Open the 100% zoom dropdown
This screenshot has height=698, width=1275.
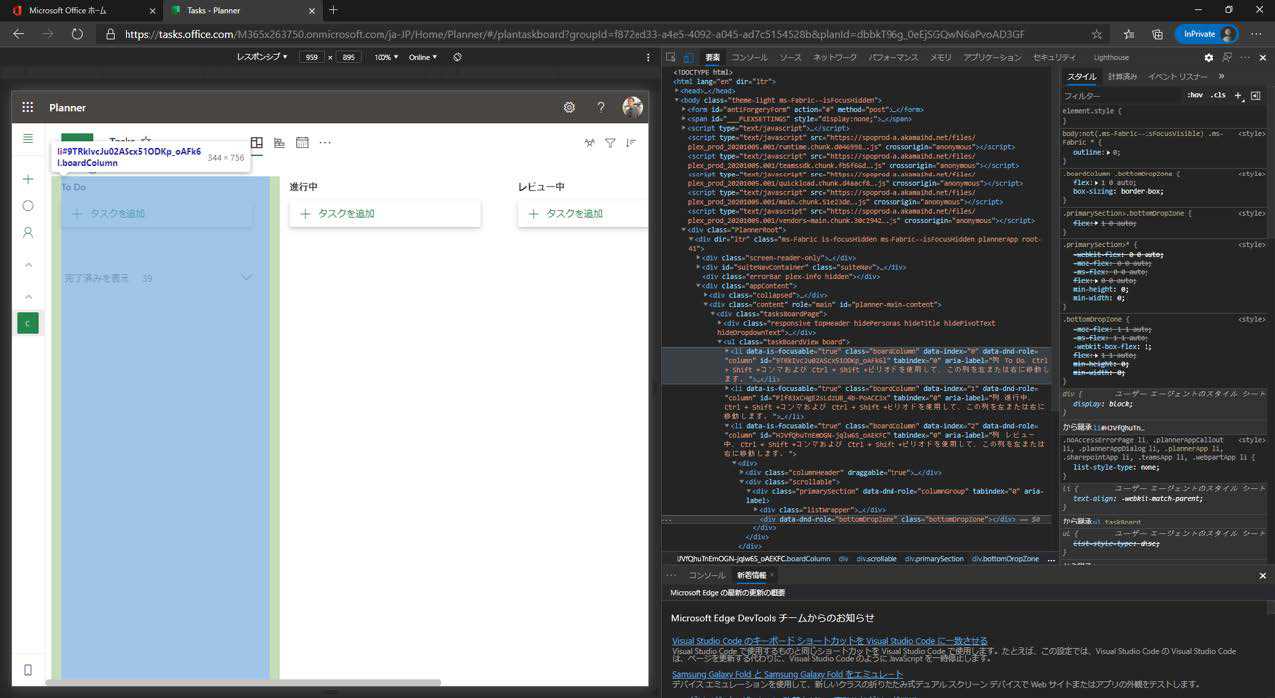point(386,57)
